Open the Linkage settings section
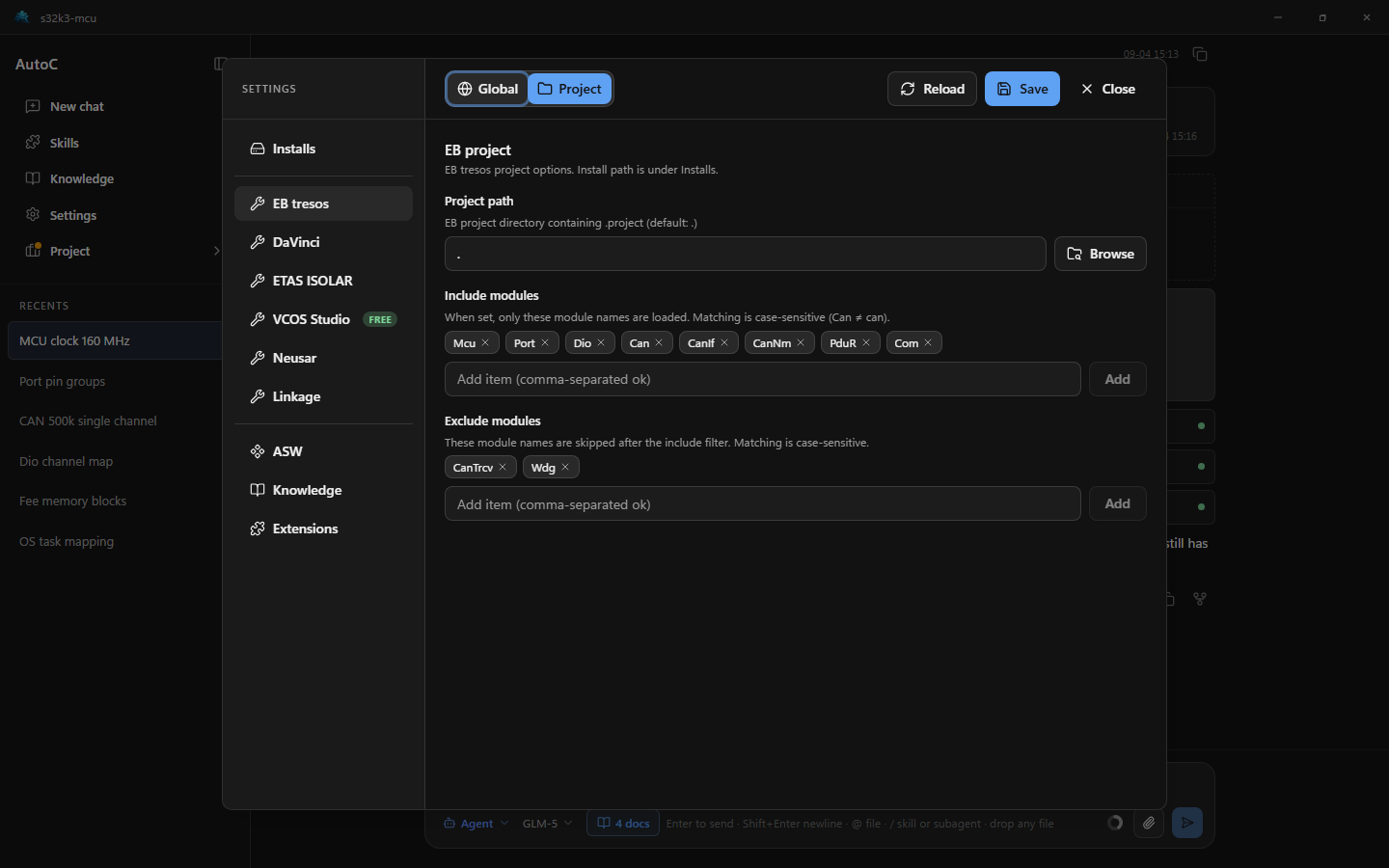 tap(323, 396)
